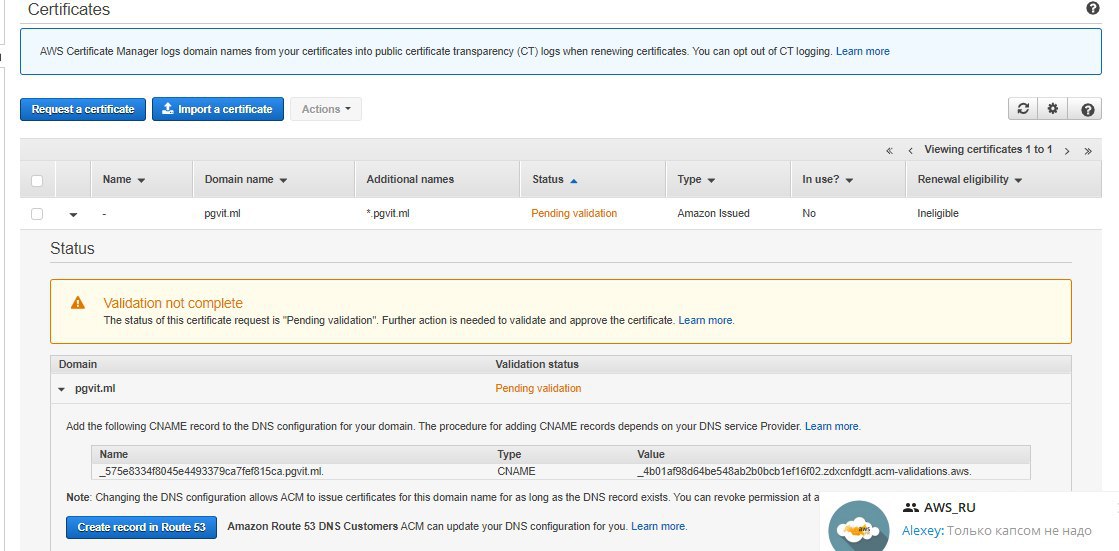Click the *.pgvit.ml additional name cell
1119x551 pixels.
(x=388, y=213)
